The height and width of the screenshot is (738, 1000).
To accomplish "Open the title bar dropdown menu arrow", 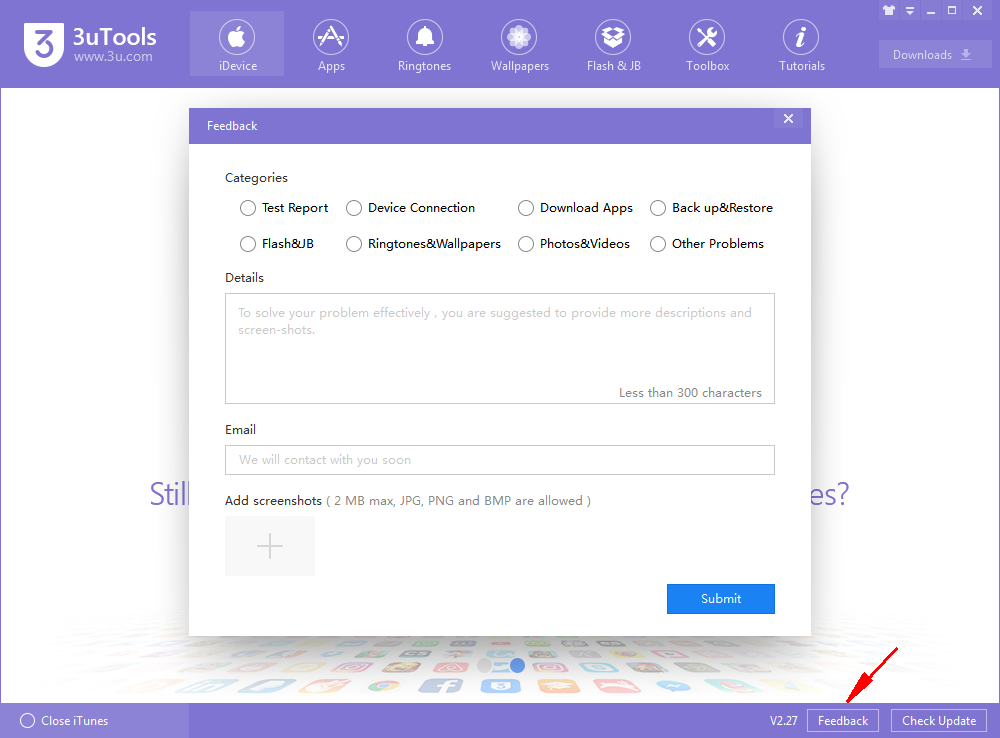I will [910, 11].
